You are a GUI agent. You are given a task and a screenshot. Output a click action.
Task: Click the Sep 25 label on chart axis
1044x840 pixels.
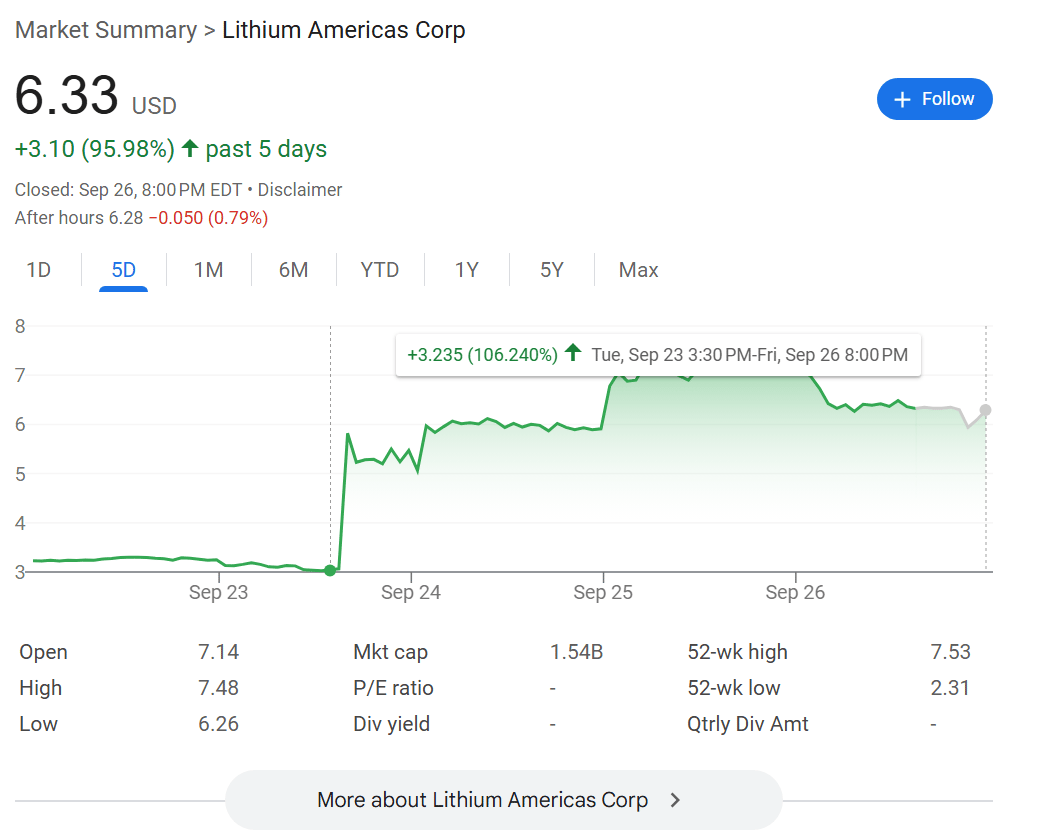pyautogui.click(x=603, y=592)
